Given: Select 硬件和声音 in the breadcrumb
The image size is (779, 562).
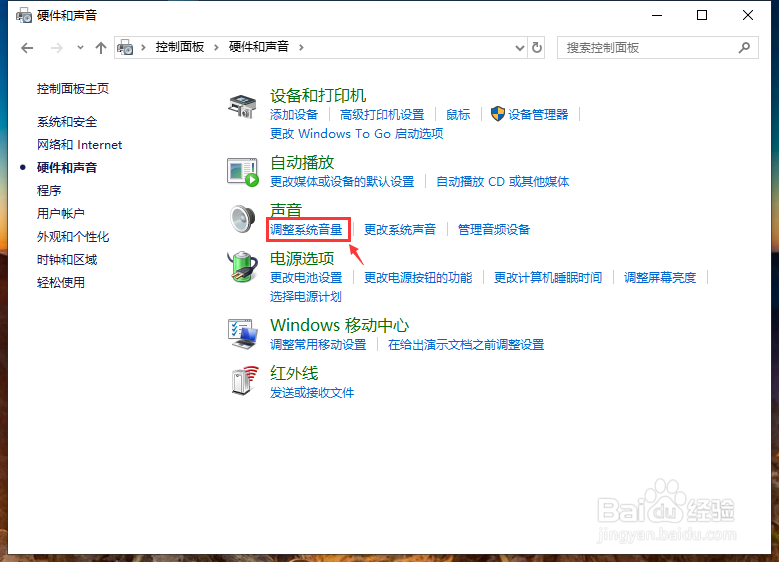Looking at the screenshot, I should point(258,47).
